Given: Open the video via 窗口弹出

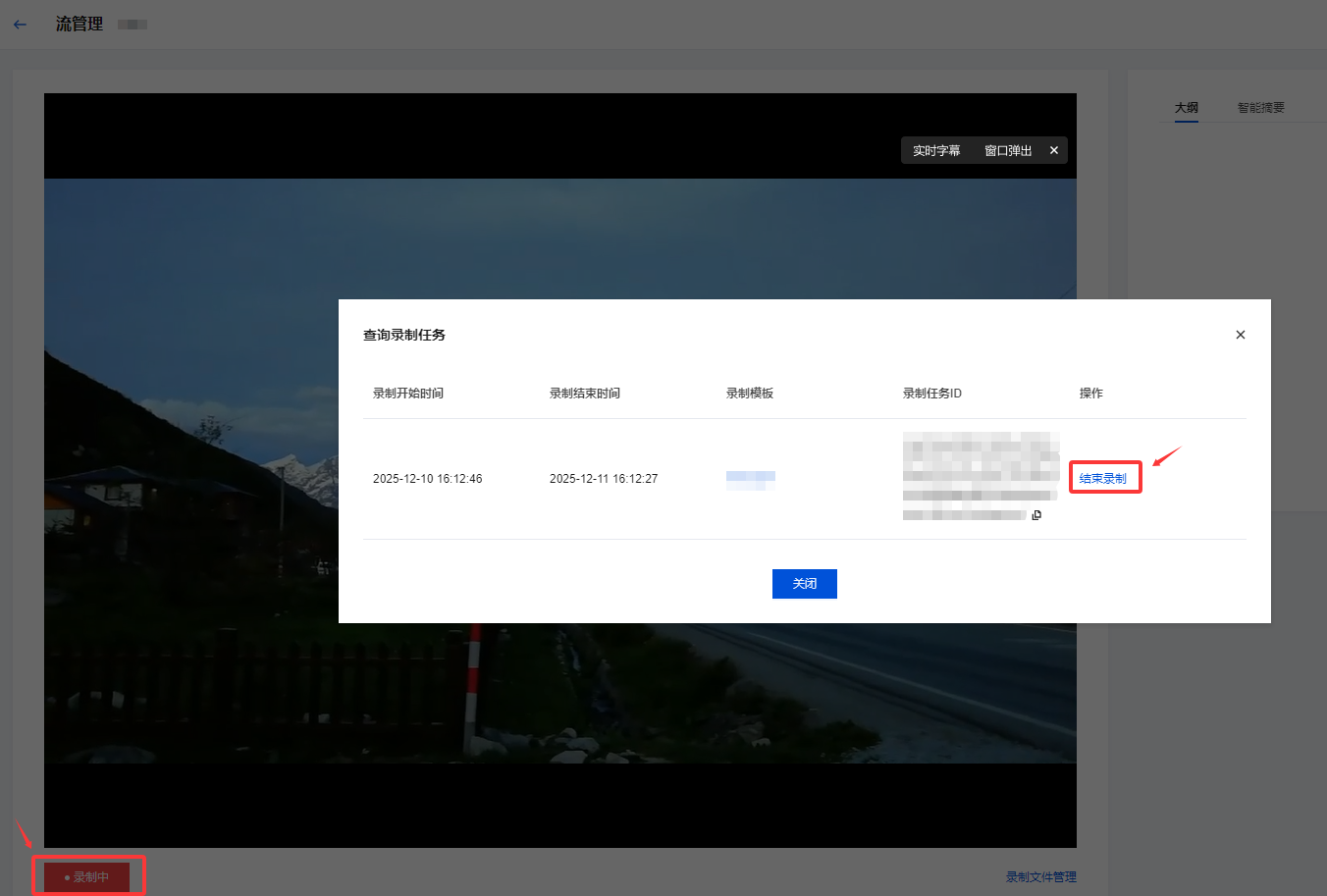Looking at the screenshot, I should tap(1008, 150).
